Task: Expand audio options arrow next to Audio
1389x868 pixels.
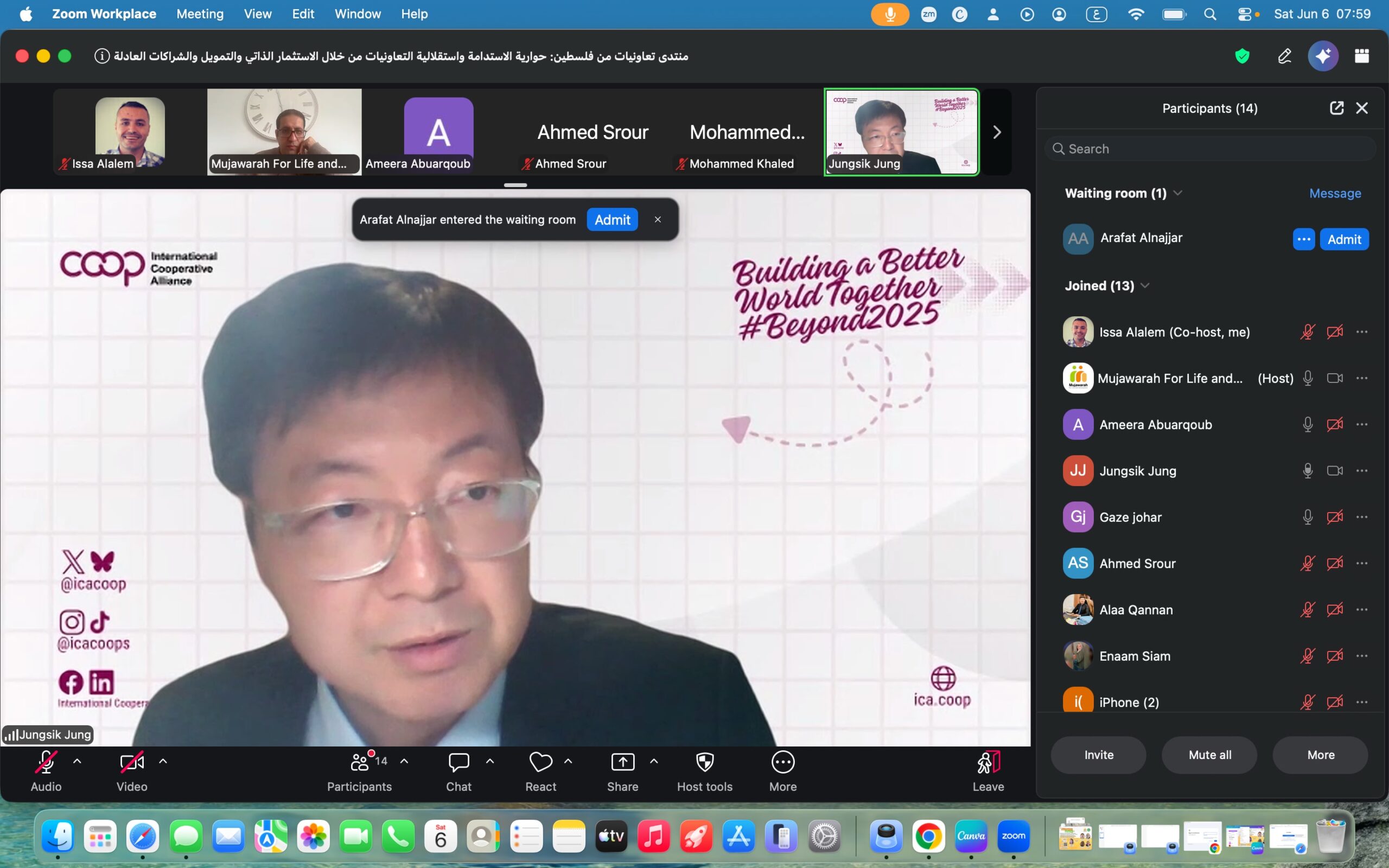Action: tap(78, 761)
